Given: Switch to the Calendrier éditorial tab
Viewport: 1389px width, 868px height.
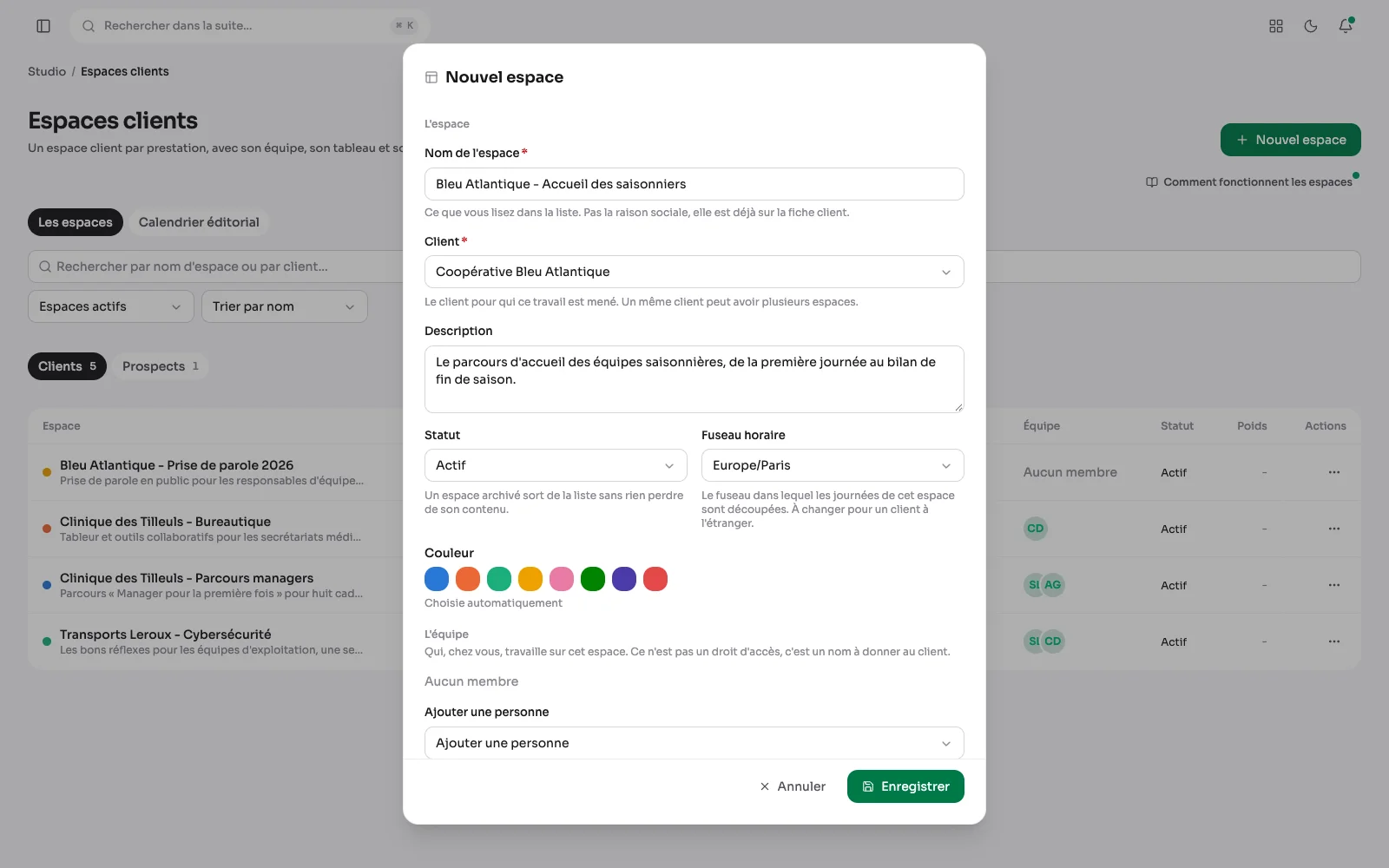Looking at the screenshot, I should (199, 222).
